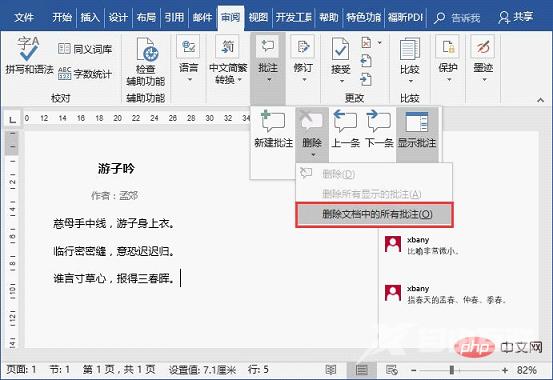Select the Delete (删除(D)) menu entry
The width and height of the screenshot is (553, 380).
pos(374,174)
